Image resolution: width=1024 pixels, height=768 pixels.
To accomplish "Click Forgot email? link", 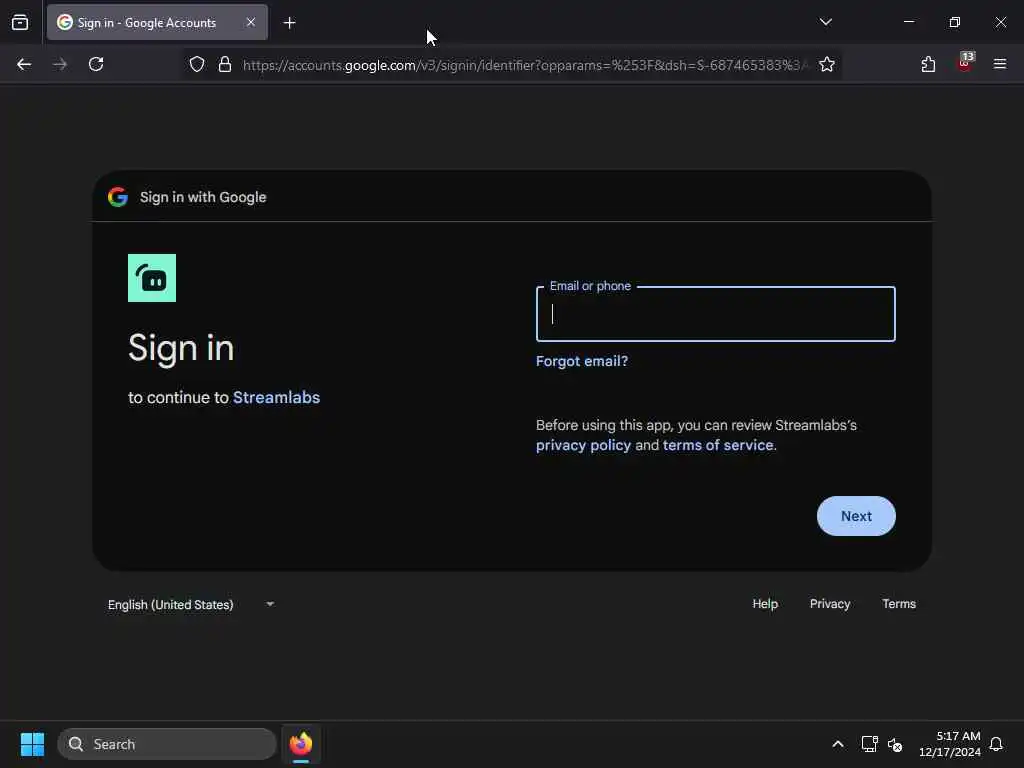I will click(x=582, y=361).
